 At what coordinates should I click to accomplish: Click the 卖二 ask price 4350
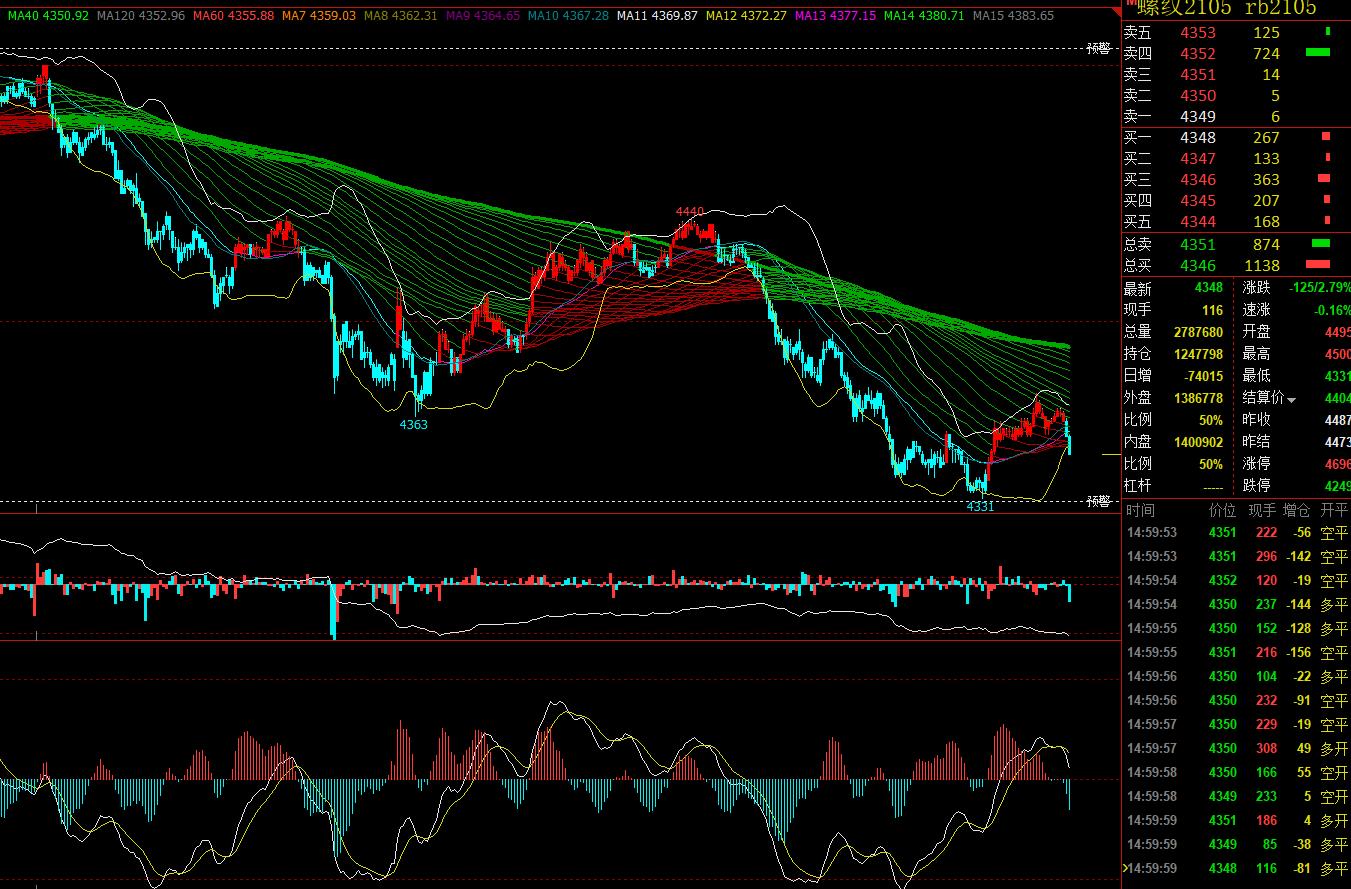[1198, 96]
